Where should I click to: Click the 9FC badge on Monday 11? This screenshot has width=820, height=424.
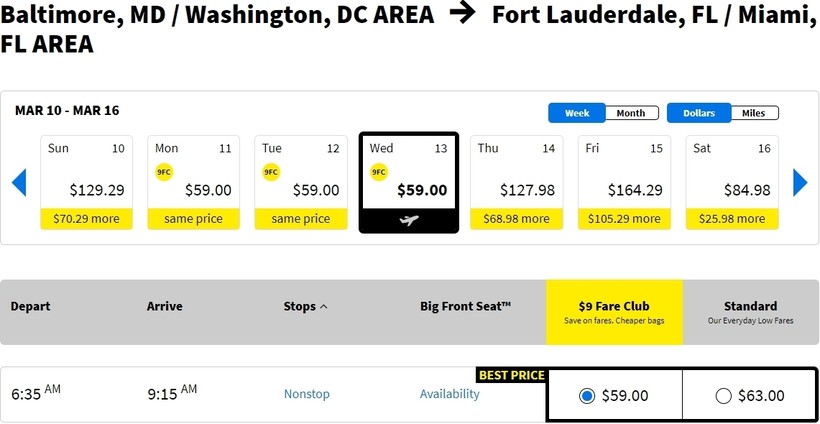(x=164, y=172)
